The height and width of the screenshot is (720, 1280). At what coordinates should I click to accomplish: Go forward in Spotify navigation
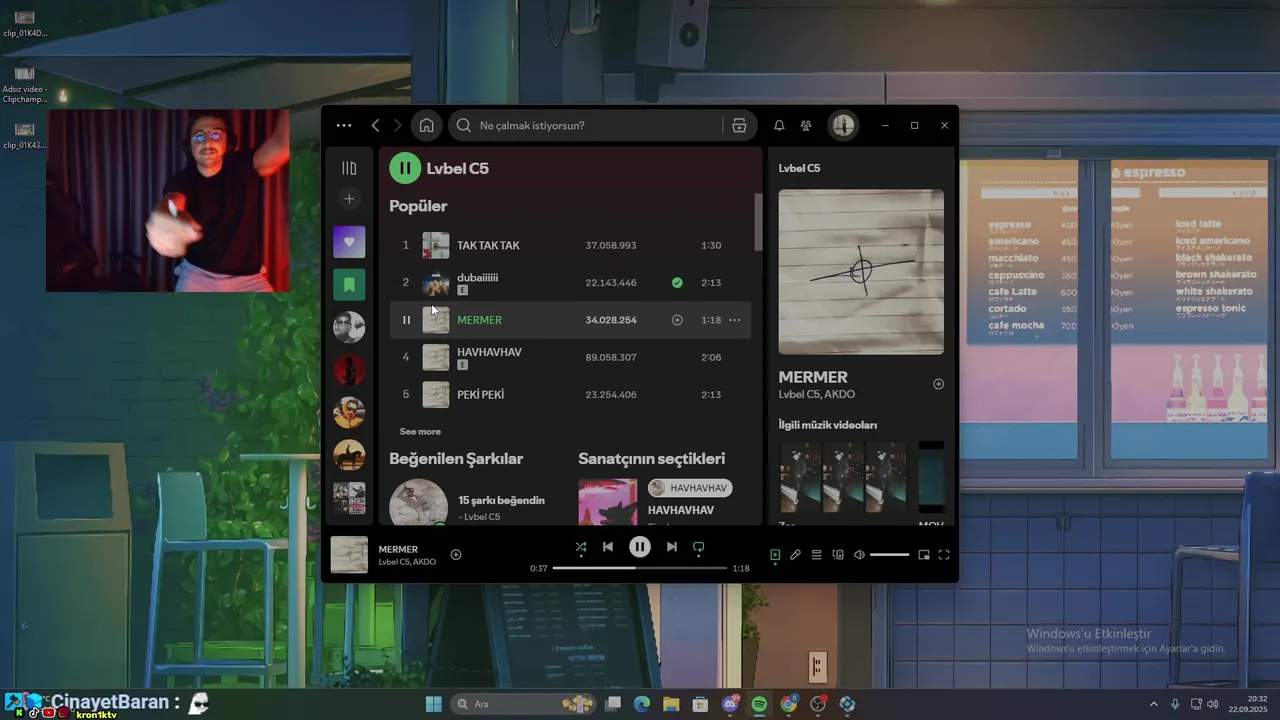397,125
